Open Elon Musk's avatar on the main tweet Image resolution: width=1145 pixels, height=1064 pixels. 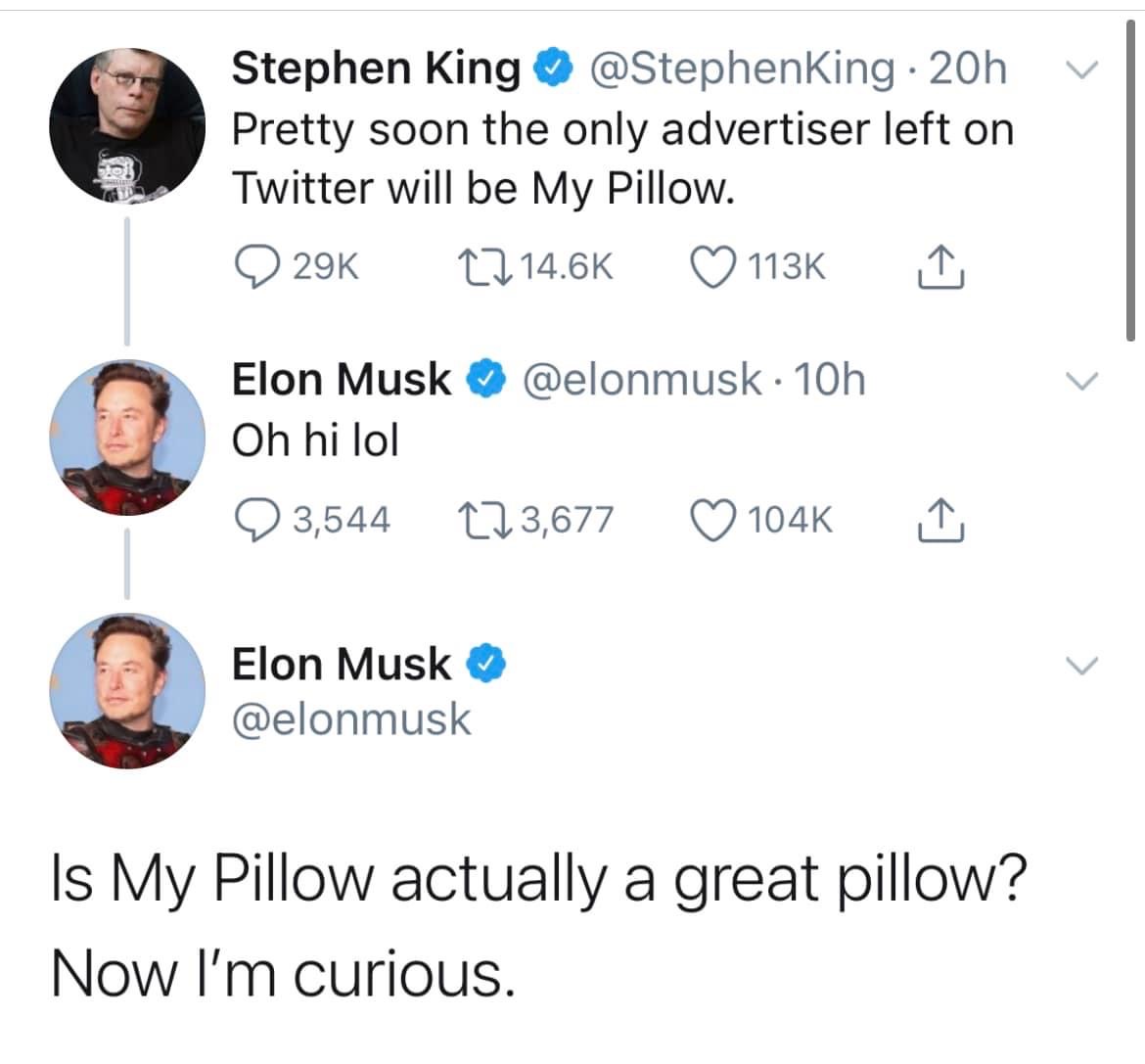point(127,691)
